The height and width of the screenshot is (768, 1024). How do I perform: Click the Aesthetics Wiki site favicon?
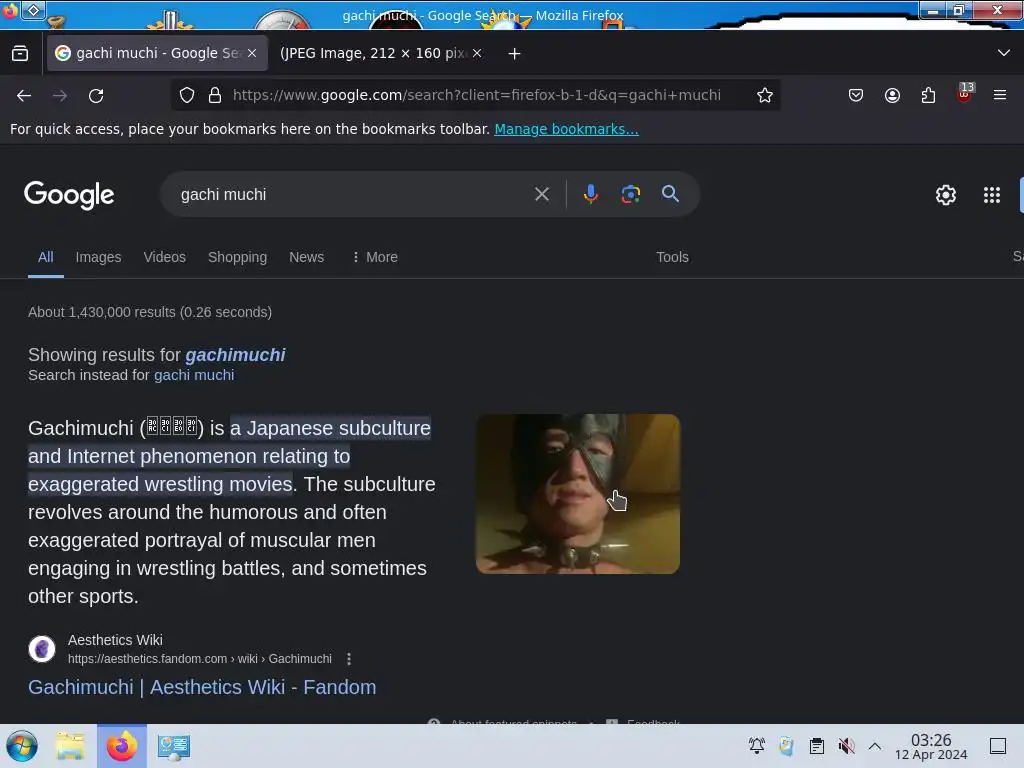pyautogui.click(x=42, y=649)
